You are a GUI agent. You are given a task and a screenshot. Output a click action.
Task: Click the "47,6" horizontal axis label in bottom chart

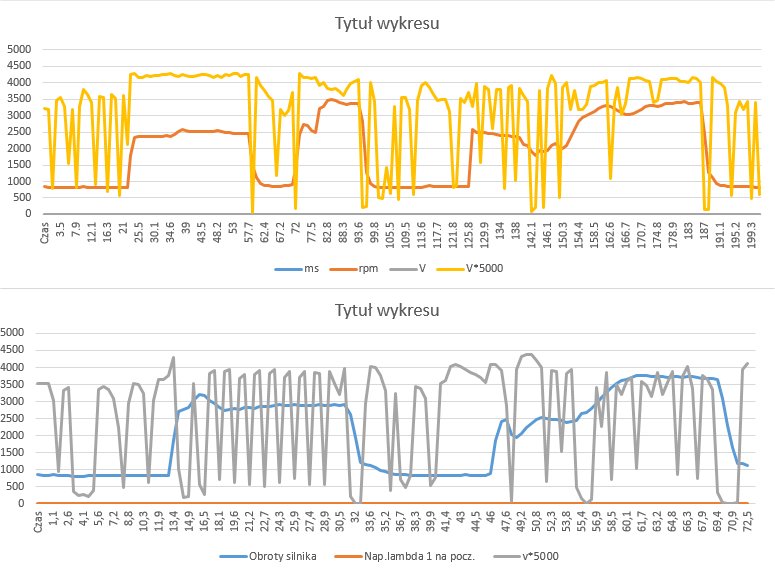[x=505, y=524]
